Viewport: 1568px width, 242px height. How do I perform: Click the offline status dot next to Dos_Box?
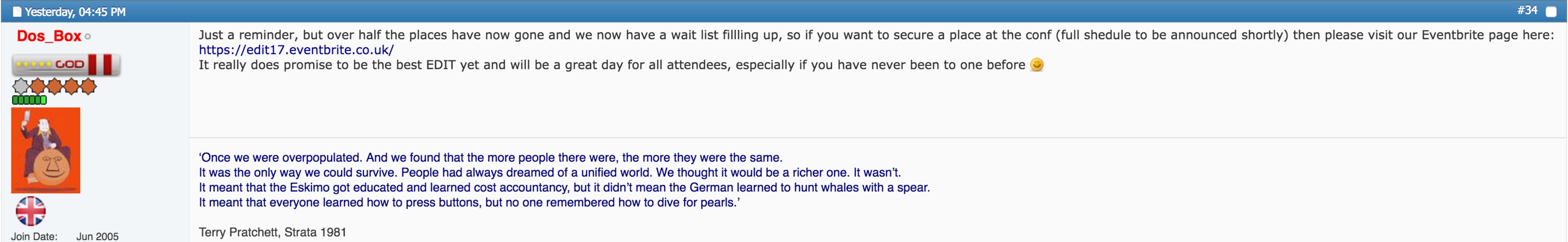[x=87, y=37]
